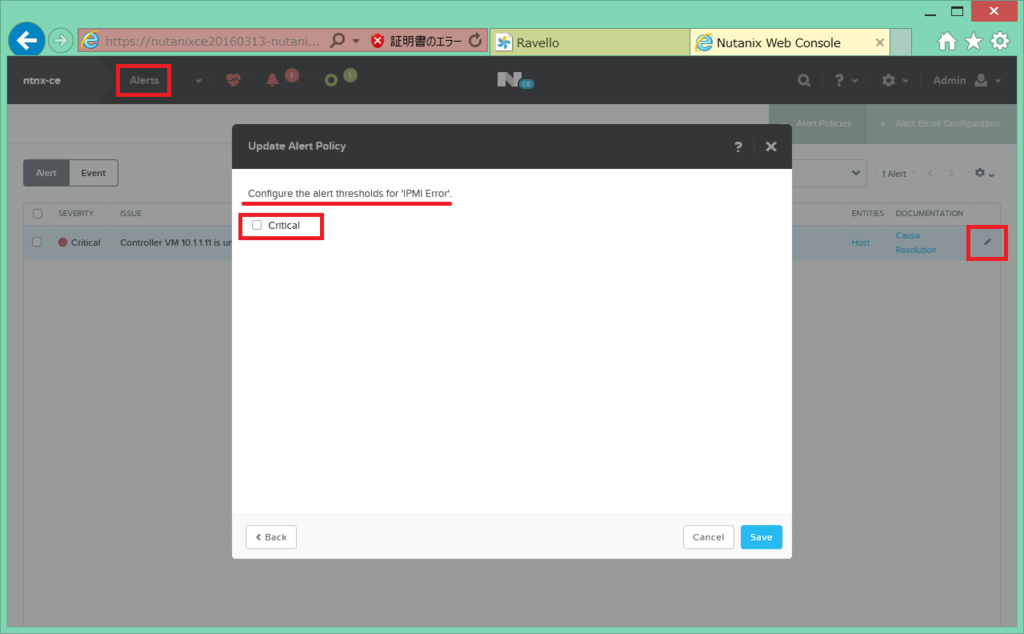Image resolution: width=1024 pixels, height=634 pixels.
Task: Open a new browser tab
Action: pos(901,42)
